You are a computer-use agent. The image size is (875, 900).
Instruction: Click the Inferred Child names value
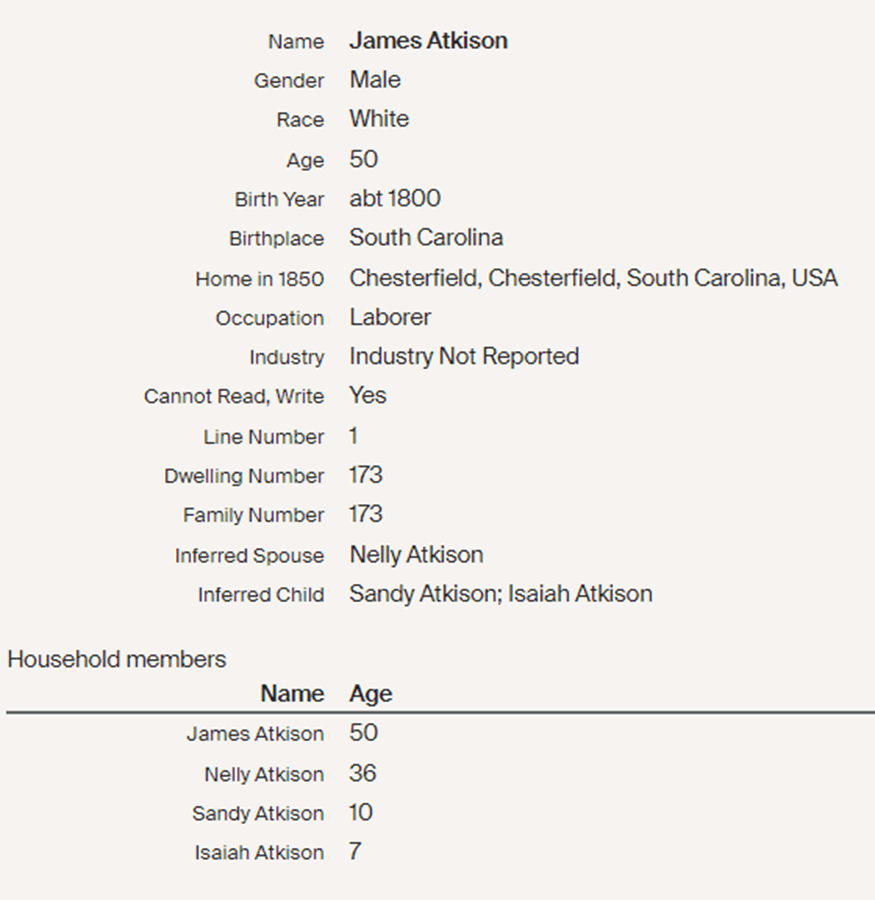[x=500, y=594]
